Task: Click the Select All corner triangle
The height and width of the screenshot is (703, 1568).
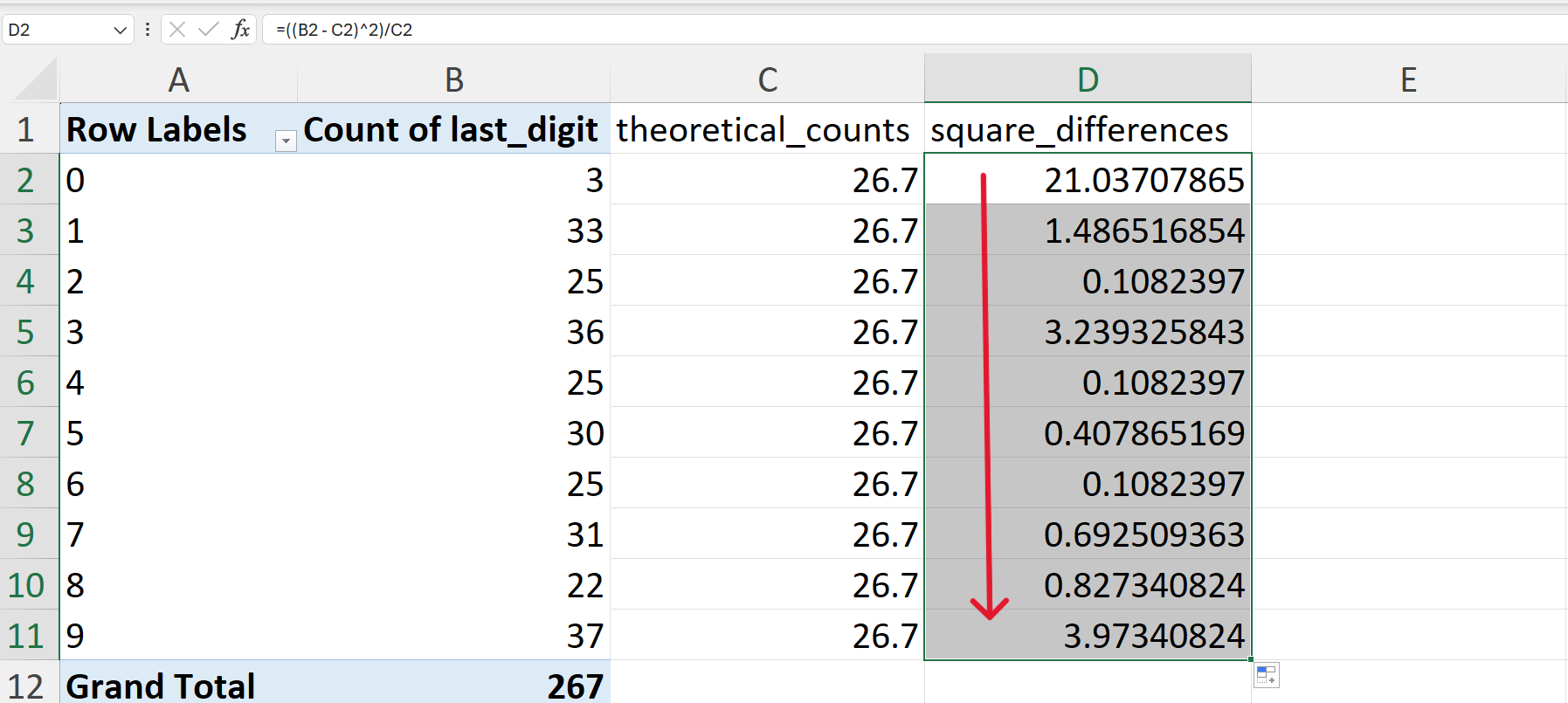Action: [37, 80]
